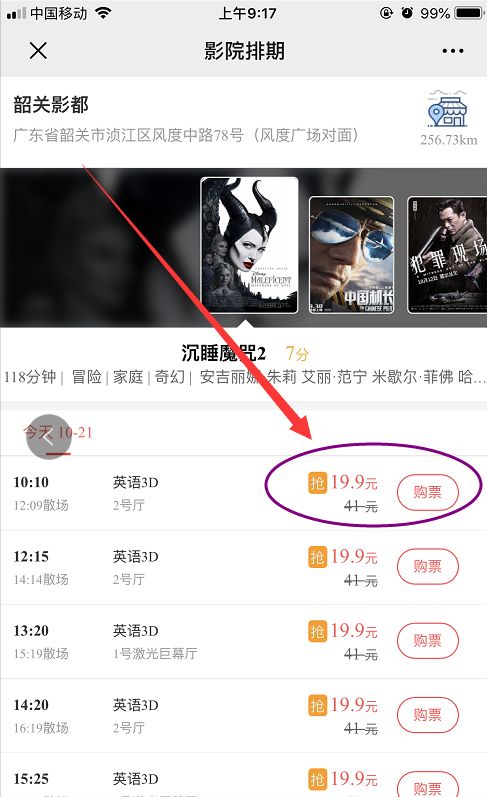
Task: Tap the cinema address text line
Action: pos(186,135)
